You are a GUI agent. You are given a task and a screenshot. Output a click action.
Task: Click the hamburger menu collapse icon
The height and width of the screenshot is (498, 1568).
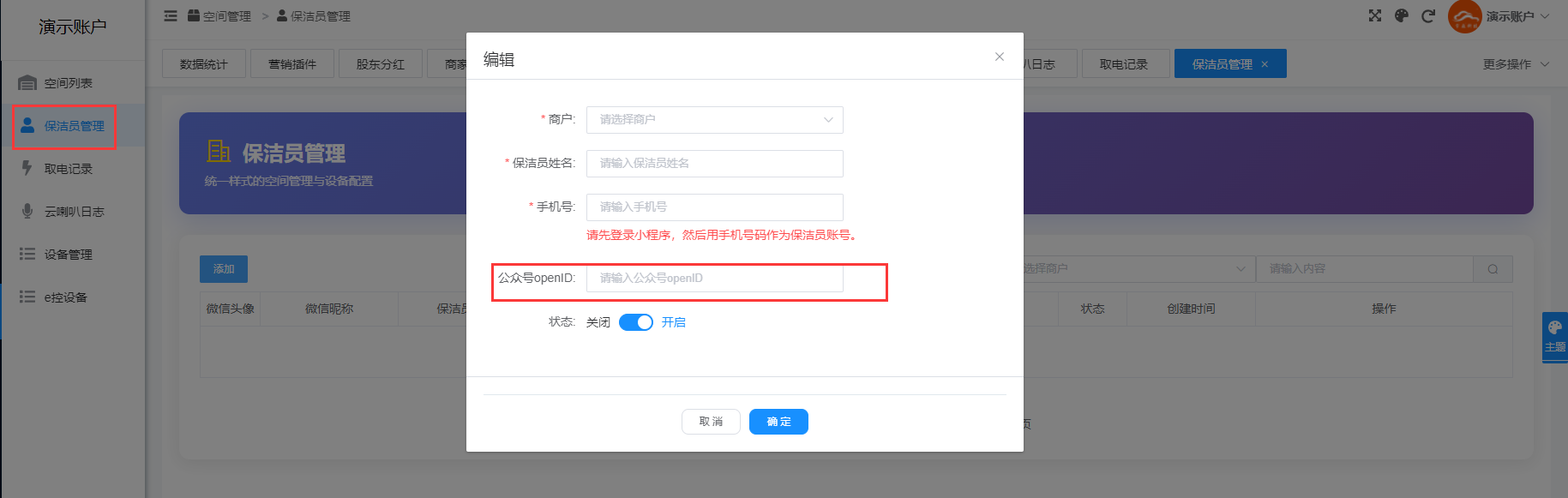(171, 15)
